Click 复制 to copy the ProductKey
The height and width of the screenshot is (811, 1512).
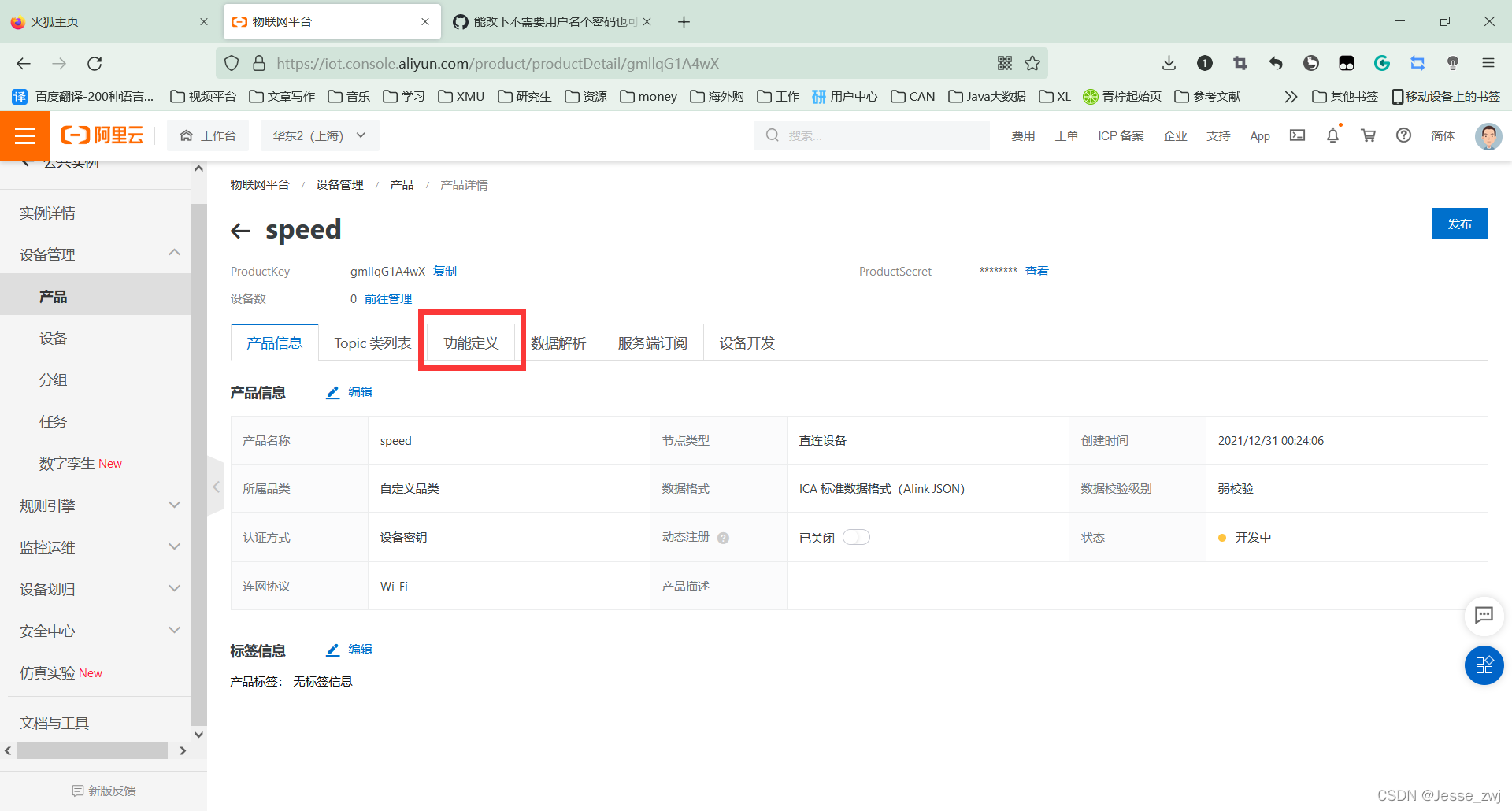point(444,271)
